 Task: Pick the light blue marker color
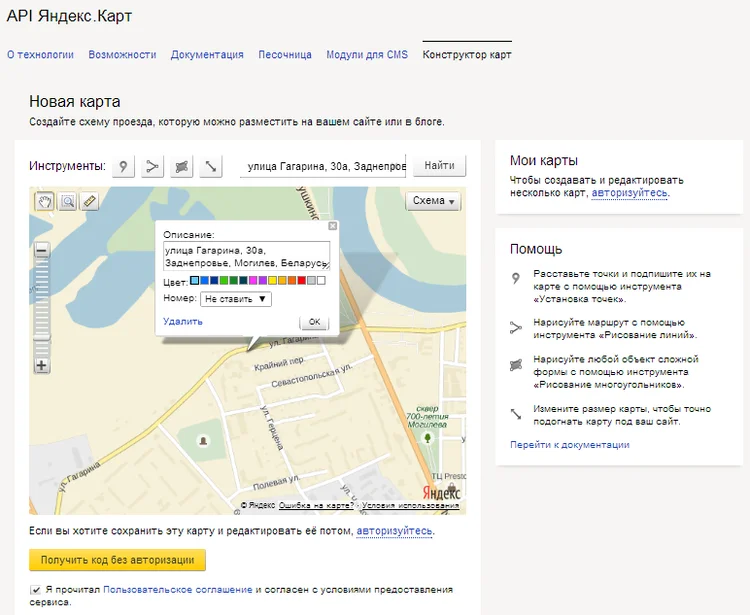(194, 280)
